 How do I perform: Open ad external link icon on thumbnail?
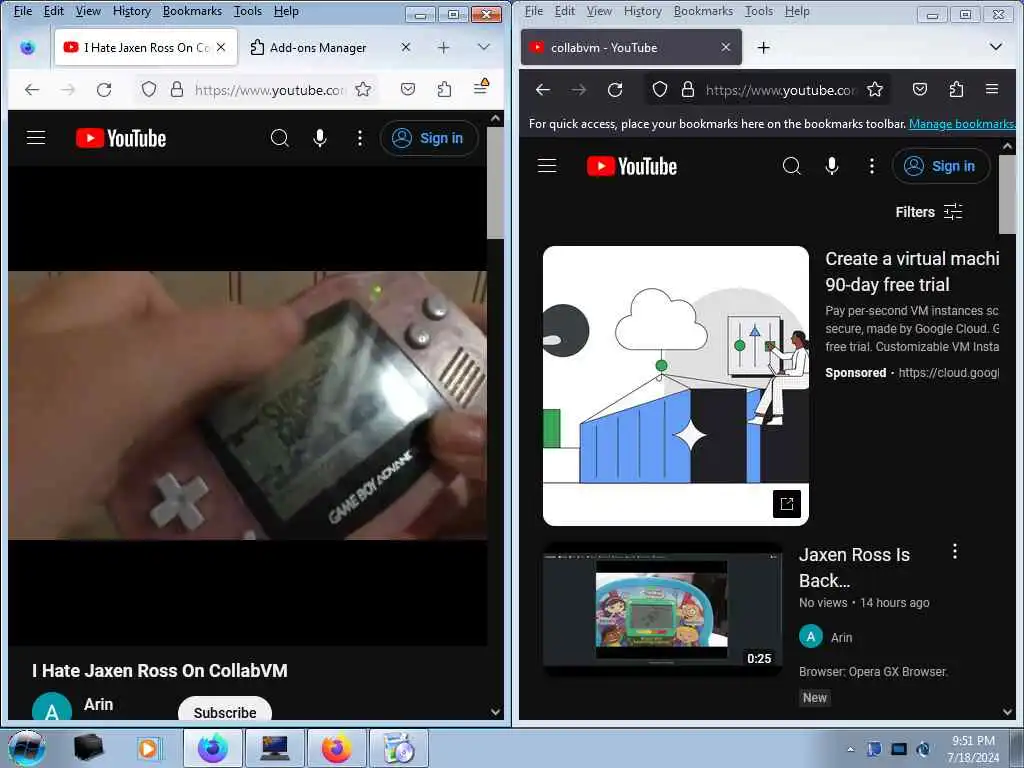[786, 504]
